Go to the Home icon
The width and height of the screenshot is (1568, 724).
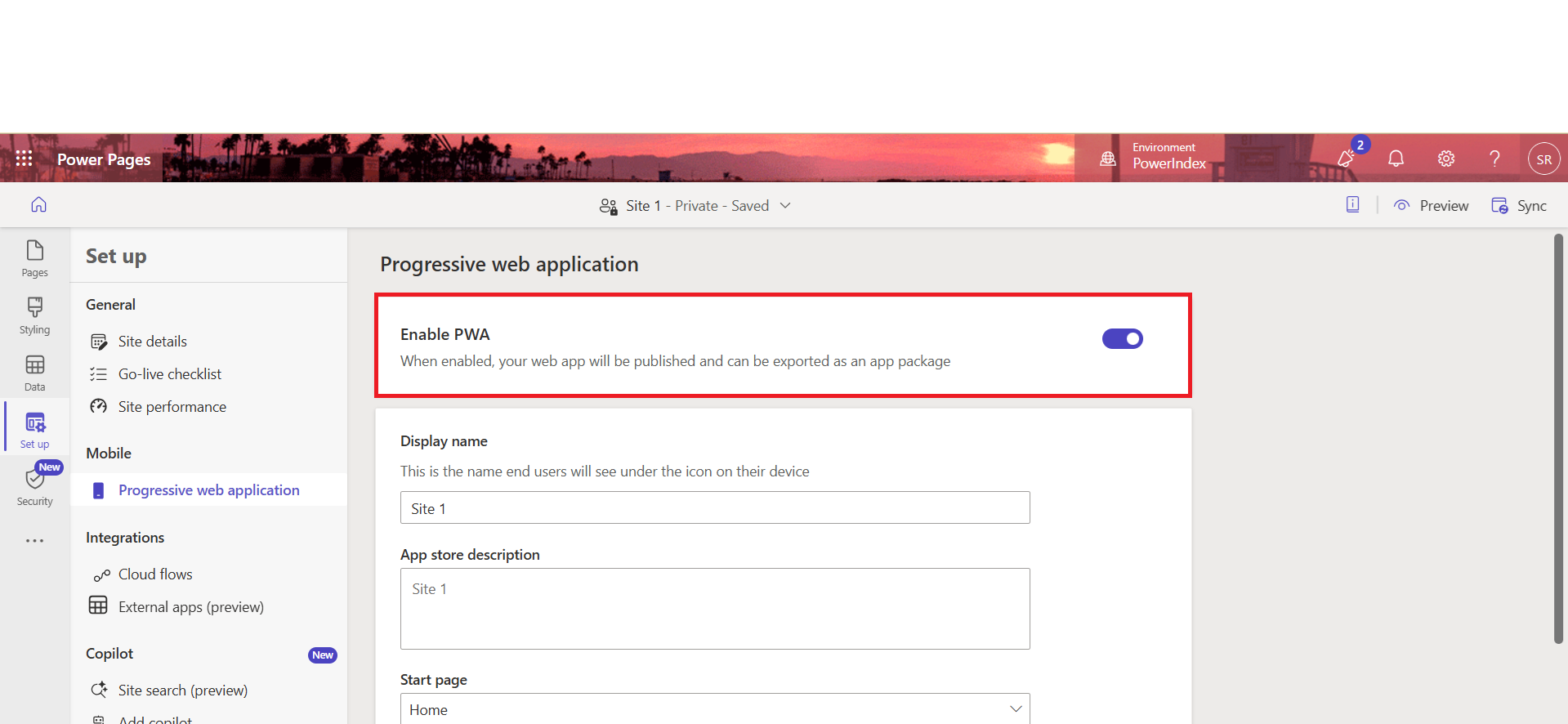click(x=38, y=205)
